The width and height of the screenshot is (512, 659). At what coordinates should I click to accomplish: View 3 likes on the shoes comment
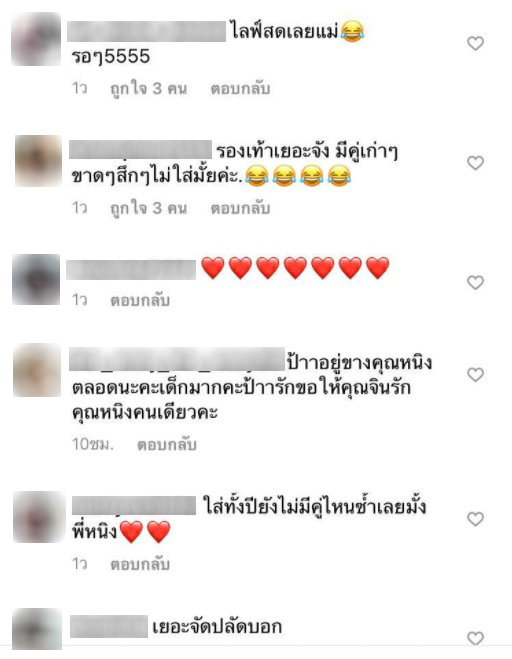148,208
